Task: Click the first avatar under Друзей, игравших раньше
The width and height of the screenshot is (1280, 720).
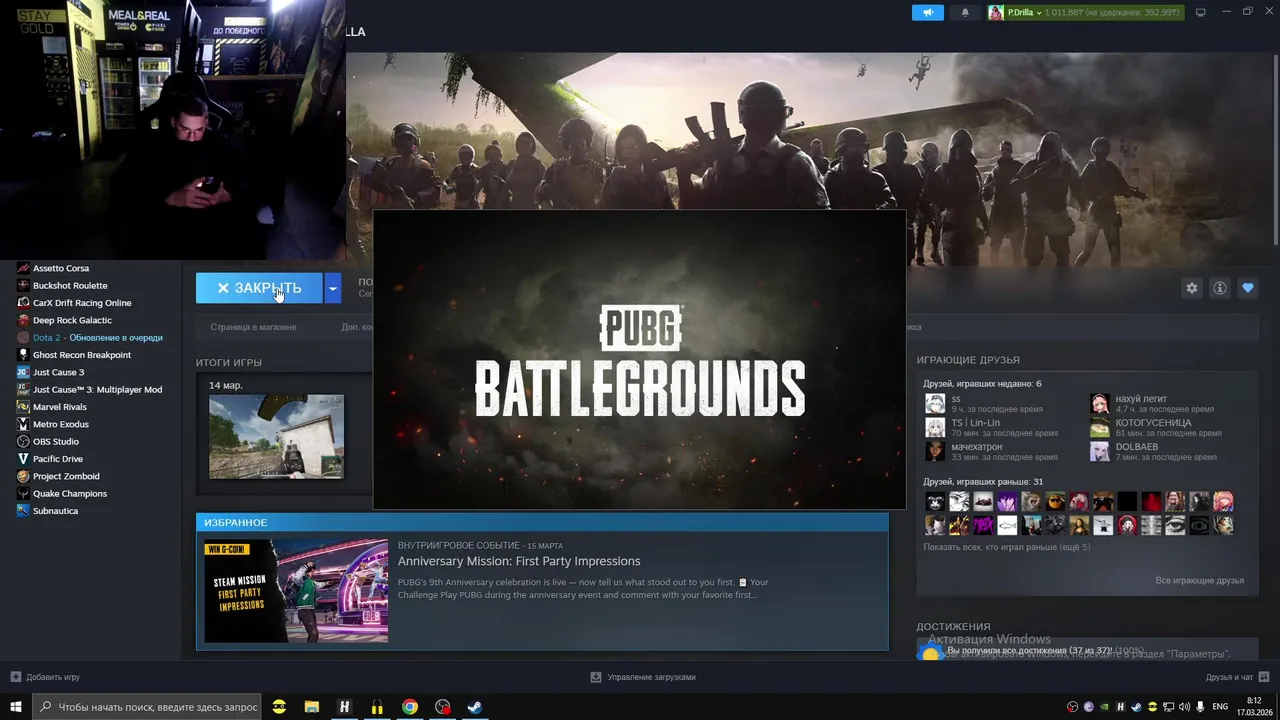Action: point(935,502)
